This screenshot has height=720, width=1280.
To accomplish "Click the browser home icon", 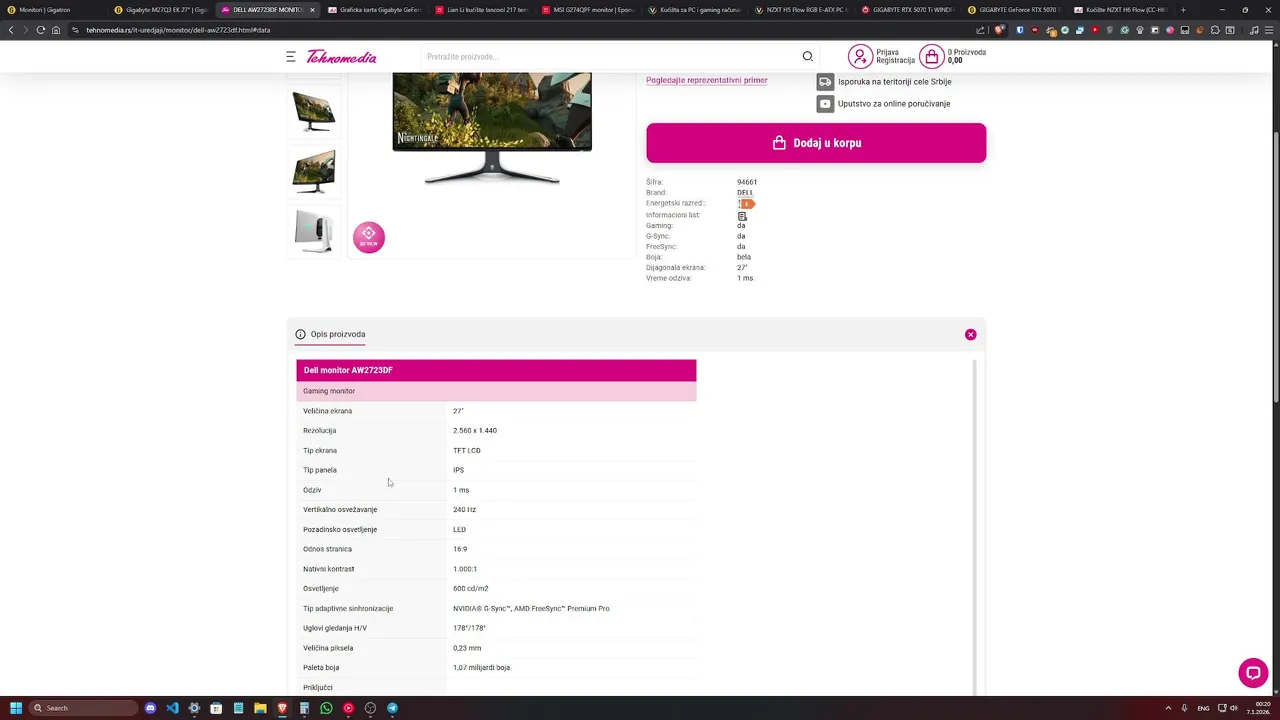I will click(x=56, y=30).
